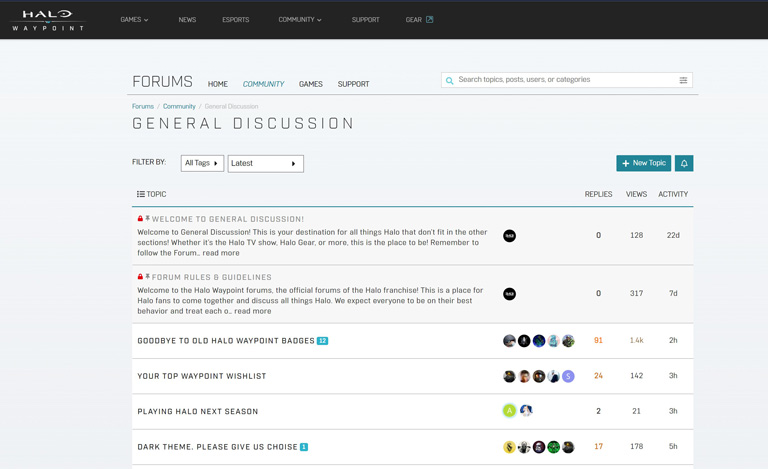Open Goodbye to Old Halo Waypoint Badges topic

pyautogui.click(x=226, y=341)
